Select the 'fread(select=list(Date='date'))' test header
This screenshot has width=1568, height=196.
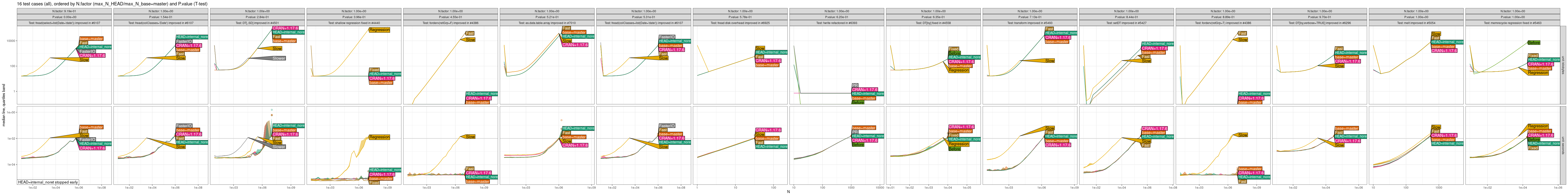click(64, 23)
